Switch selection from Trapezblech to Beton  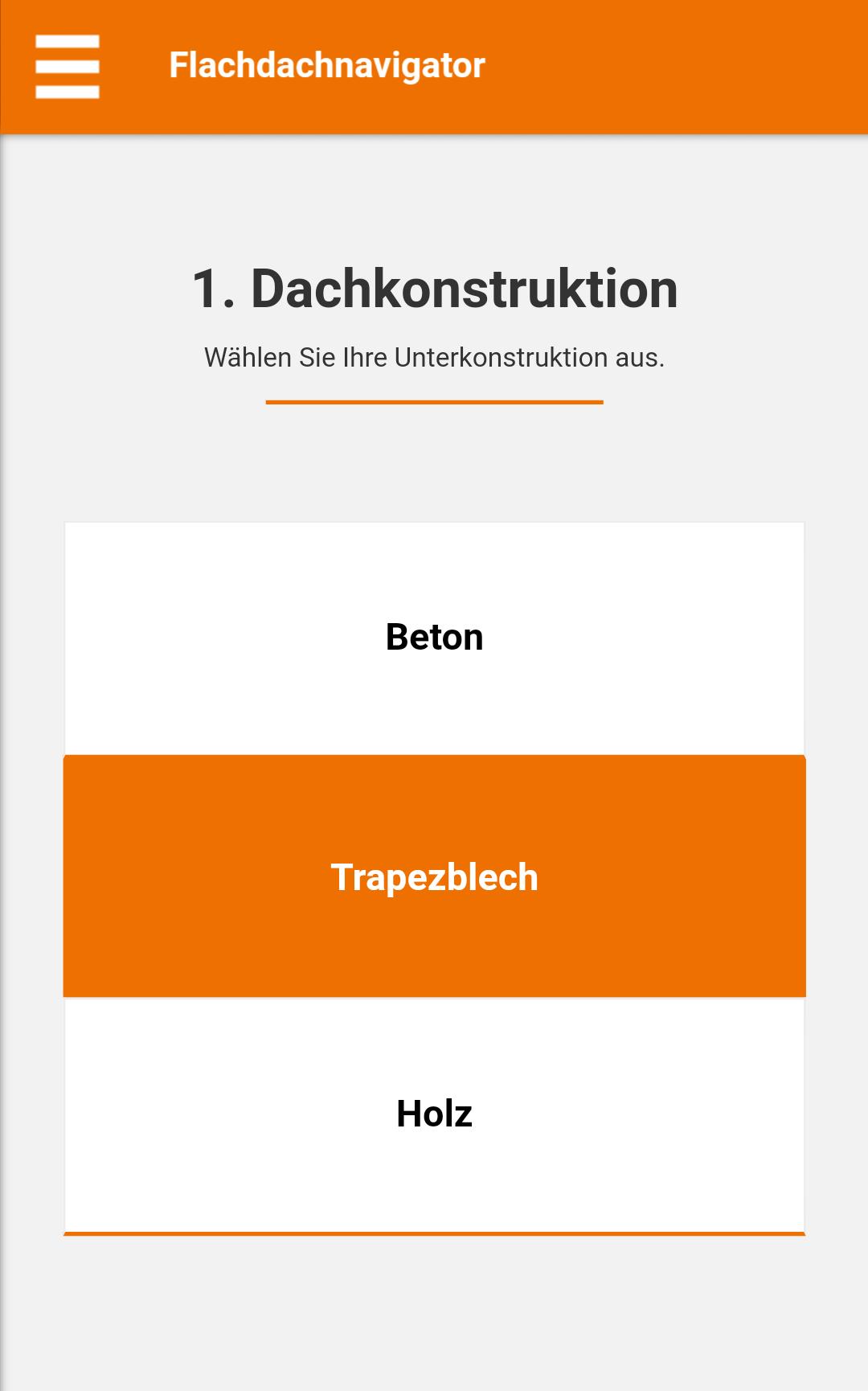(x=434, y=638)
